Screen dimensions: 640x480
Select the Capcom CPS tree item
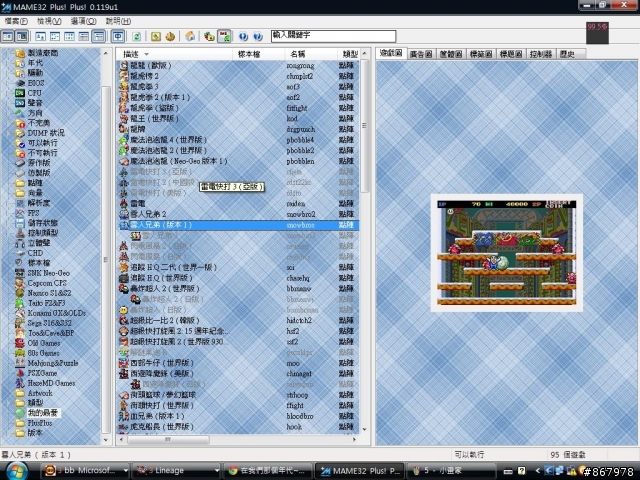[47, 283]
